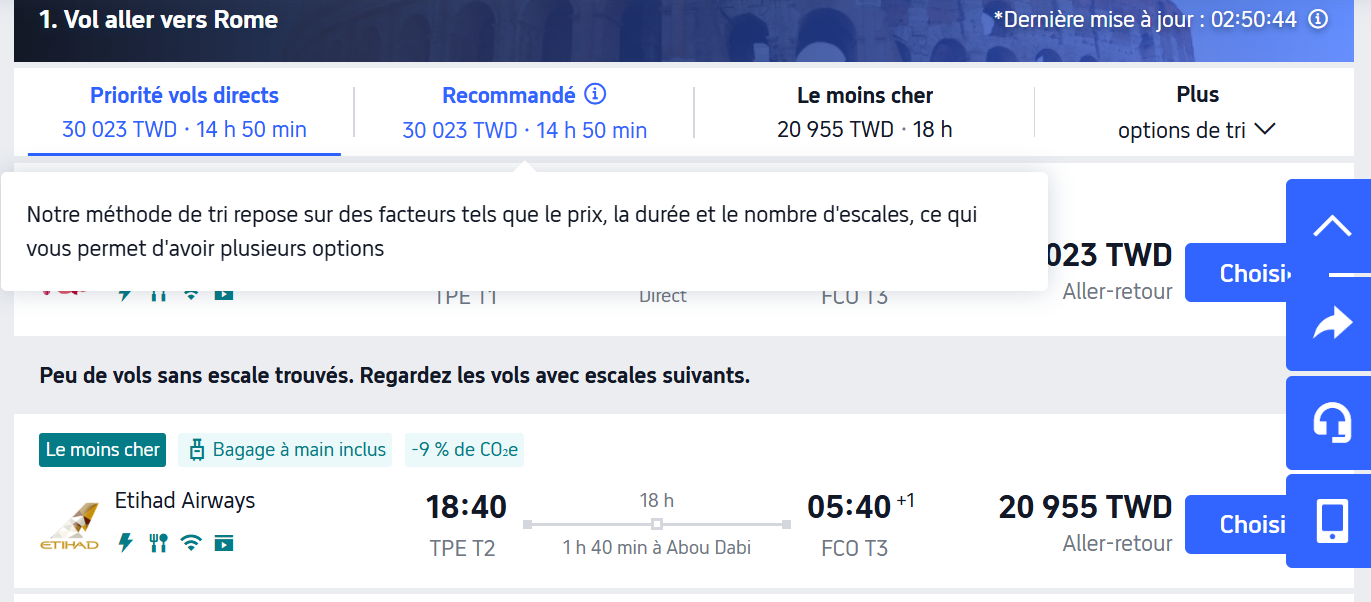The image size is (1371, 602).
Task: Expand the Plus options de tri dropdown
Action: pyautogui.click(x=1197, y=112)
